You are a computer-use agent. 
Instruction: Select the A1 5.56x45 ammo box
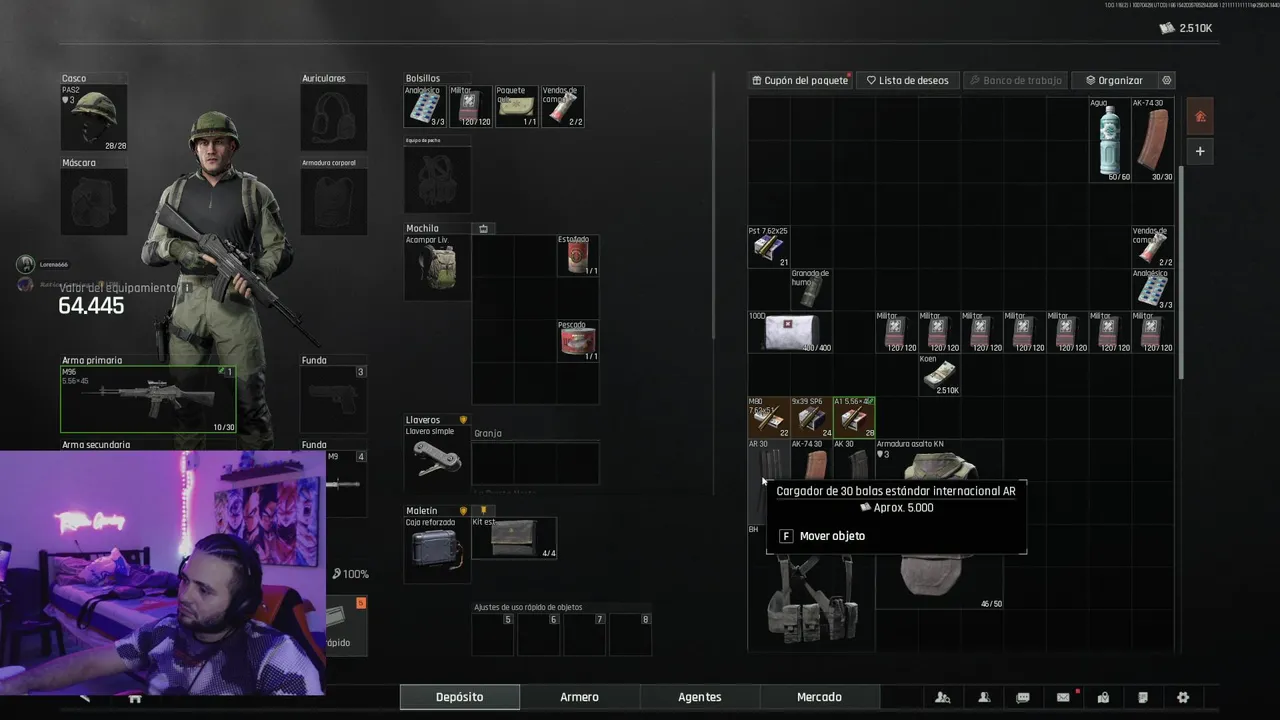point(854,417)
